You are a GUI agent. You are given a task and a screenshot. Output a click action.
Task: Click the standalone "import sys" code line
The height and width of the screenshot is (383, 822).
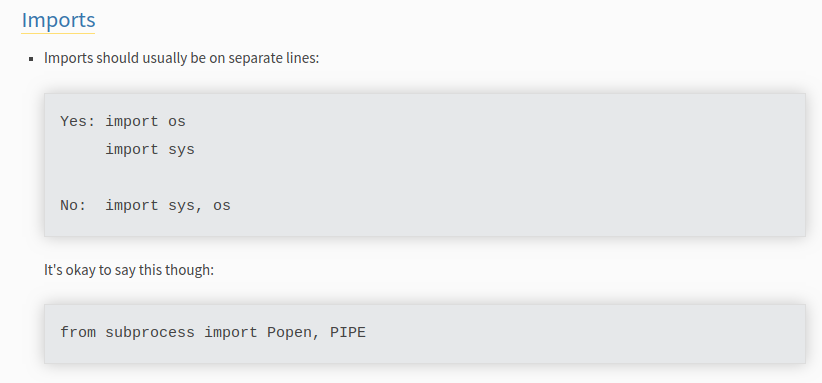point(150,150)
